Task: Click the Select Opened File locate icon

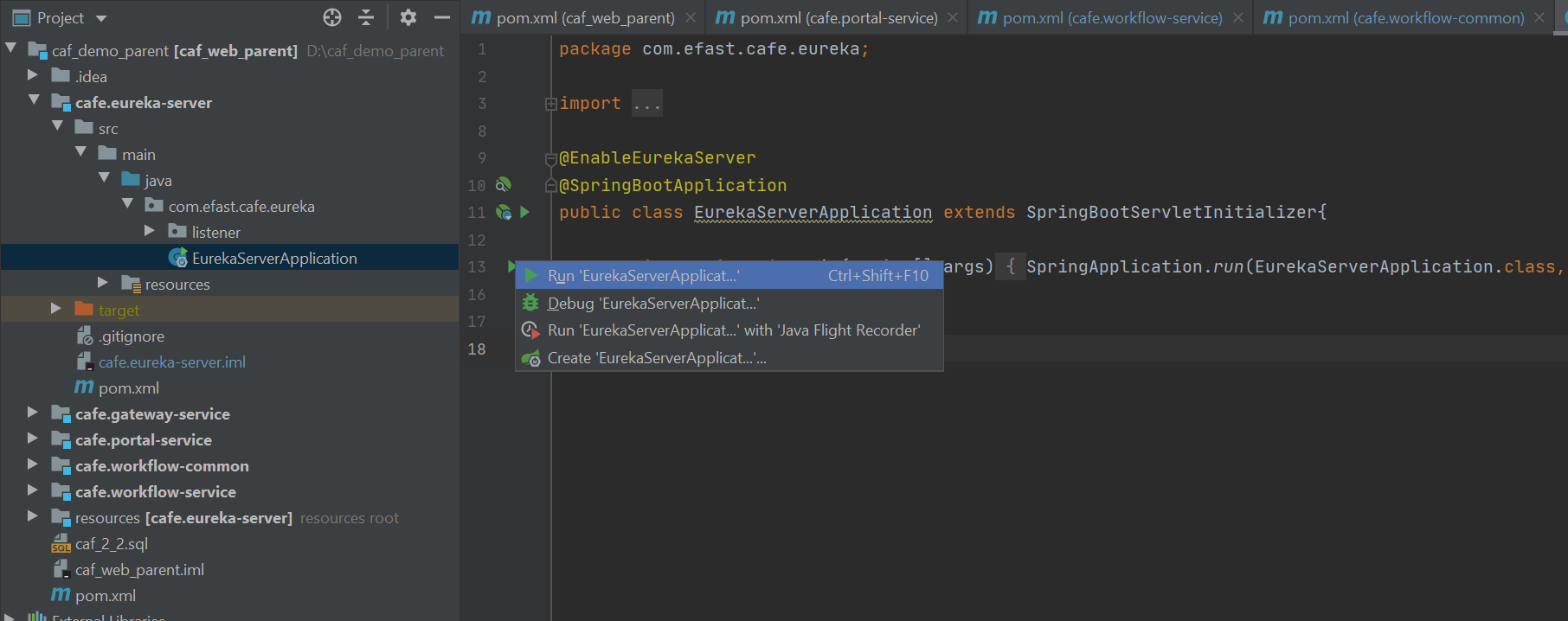Action: pyautogui.click(x=332, y=17)
